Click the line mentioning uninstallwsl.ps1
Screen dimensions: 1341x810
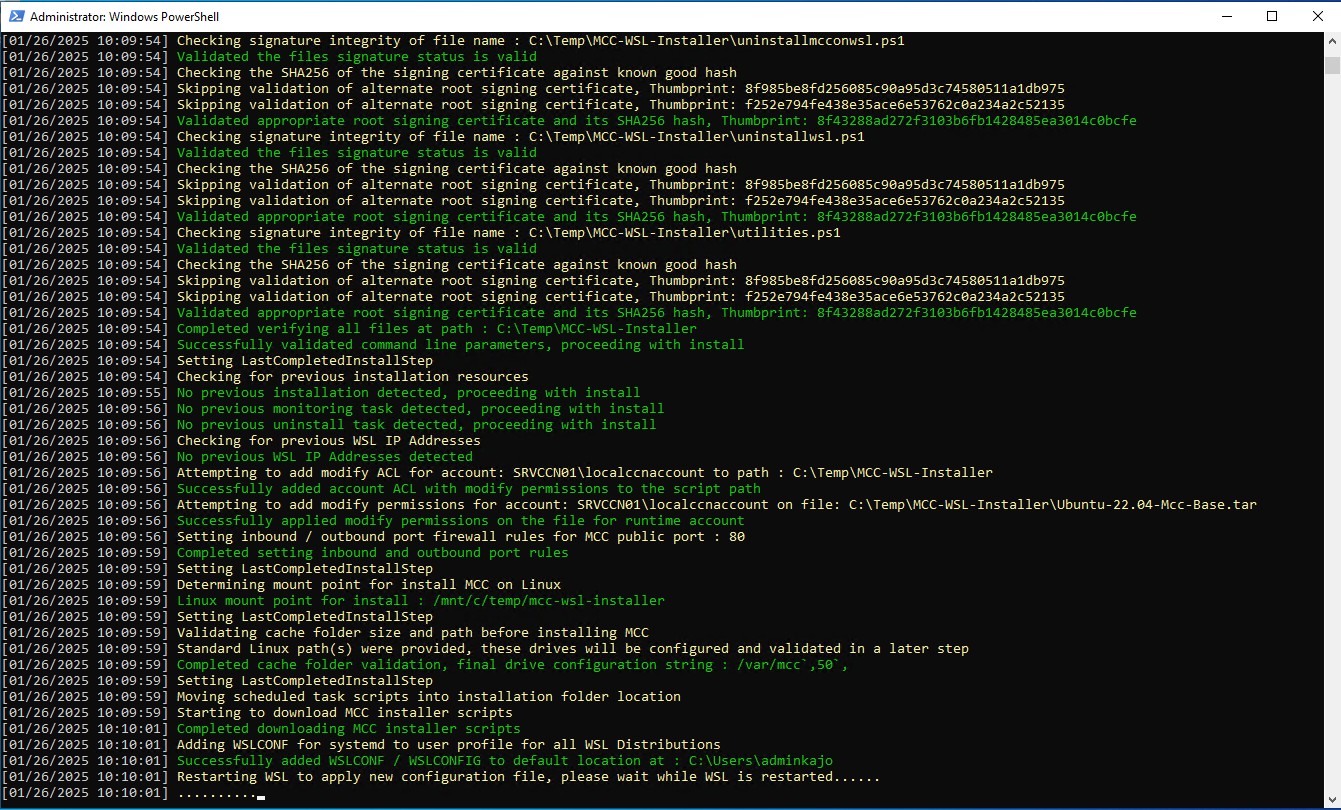point(433,137)
